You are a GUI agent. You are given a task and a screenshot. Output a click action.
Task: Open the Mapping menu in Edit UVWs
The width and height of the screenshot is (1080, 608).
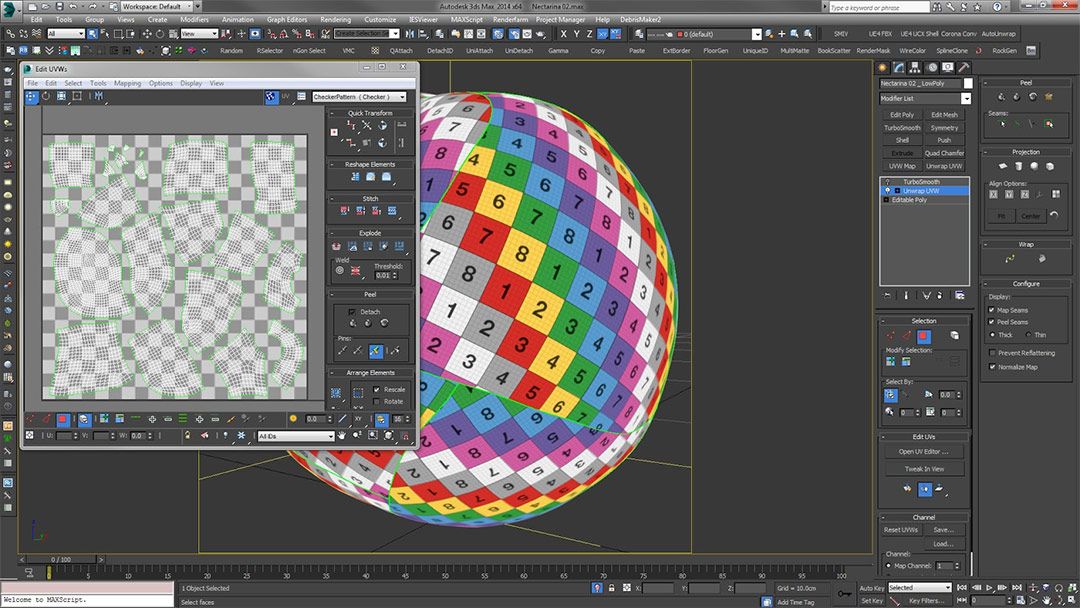coord(127,83)
